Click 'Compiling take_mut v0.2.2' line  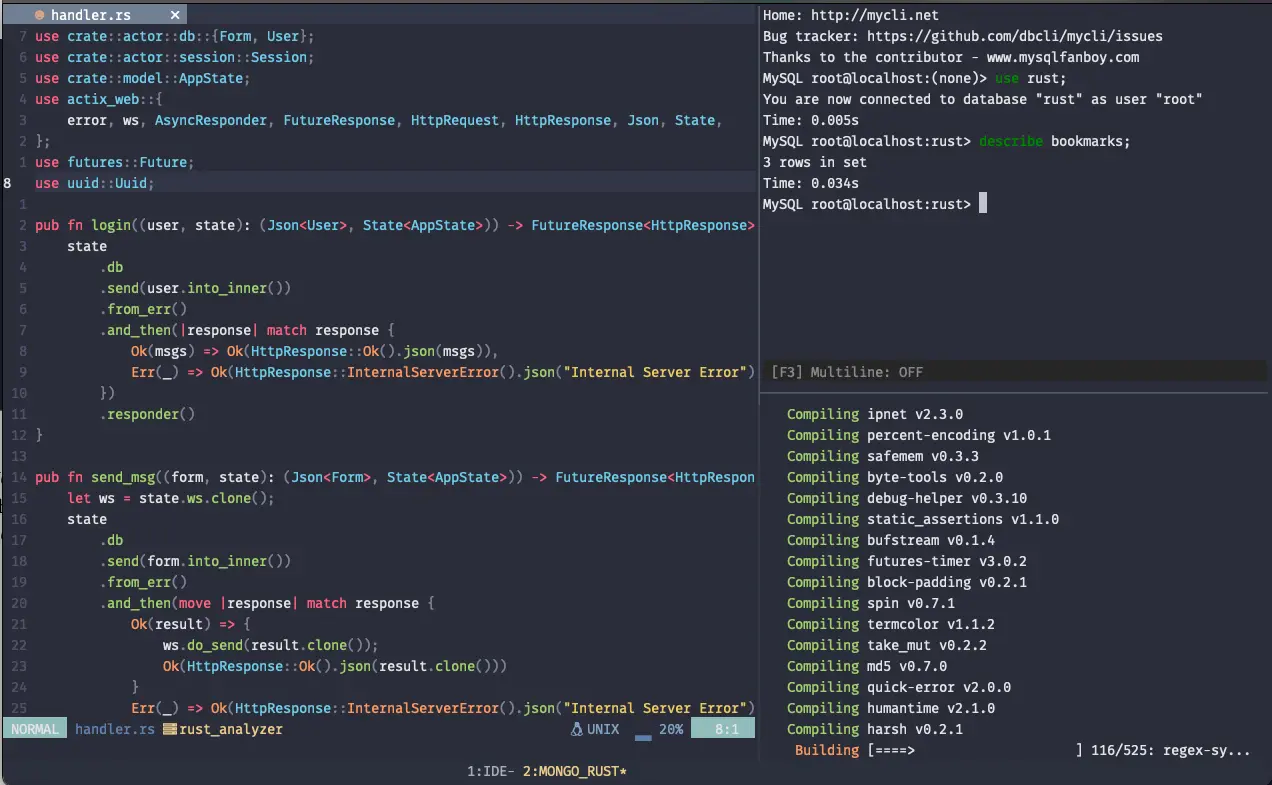click(x=887, y=645)
